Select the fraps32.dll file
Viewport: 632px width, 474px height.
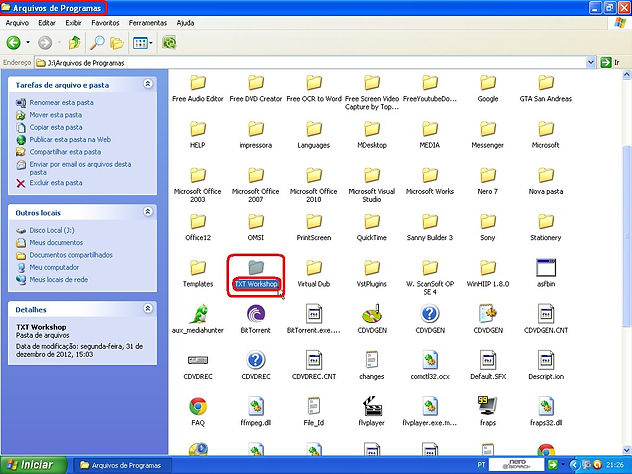[x=546, y=412]
